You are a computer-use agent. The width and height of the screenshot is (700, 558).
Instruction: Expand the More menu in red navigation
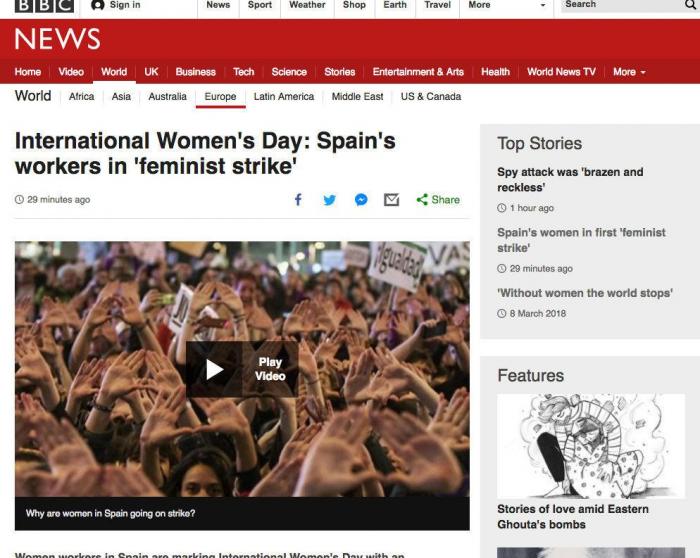point(629,72)
